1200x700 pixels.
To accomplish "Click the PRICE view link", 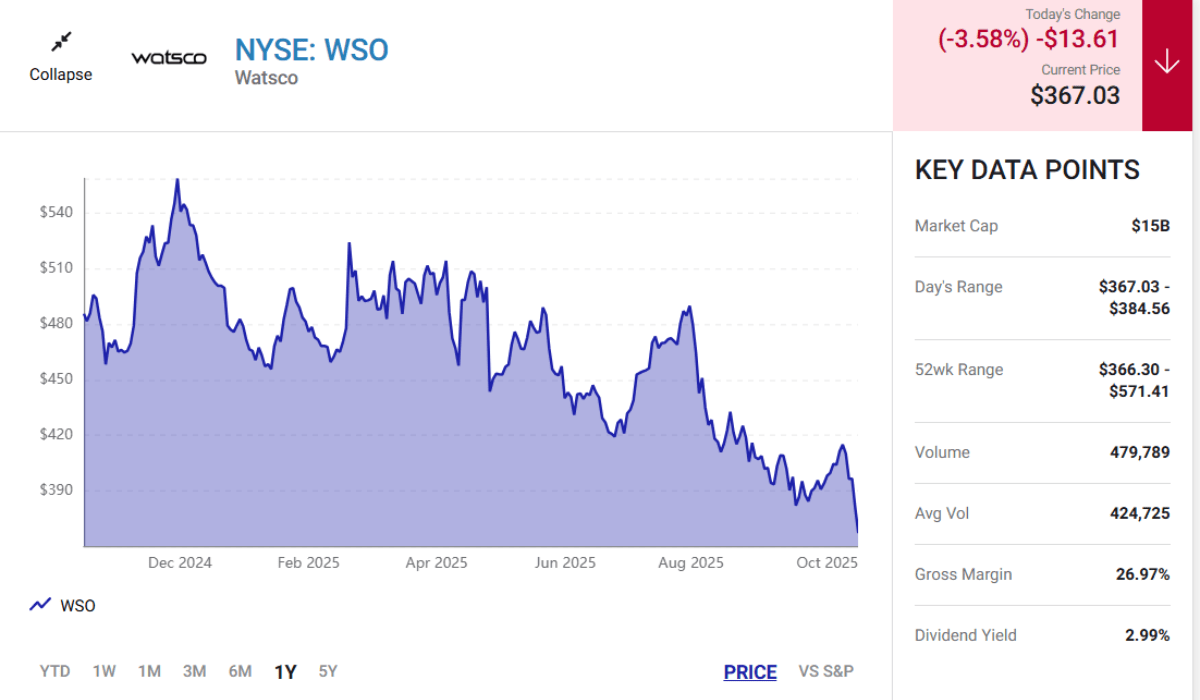I will point(750,671).
